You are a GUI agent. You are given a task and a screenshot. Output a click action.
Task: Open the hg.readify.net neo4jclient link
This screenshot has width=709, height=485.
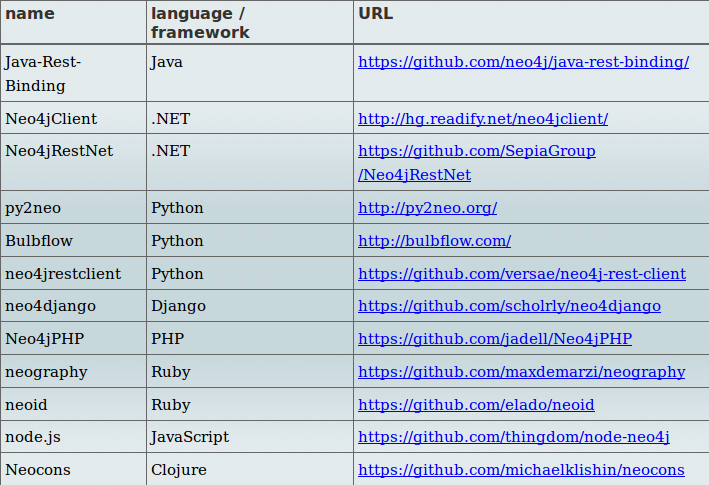[483, 119]
